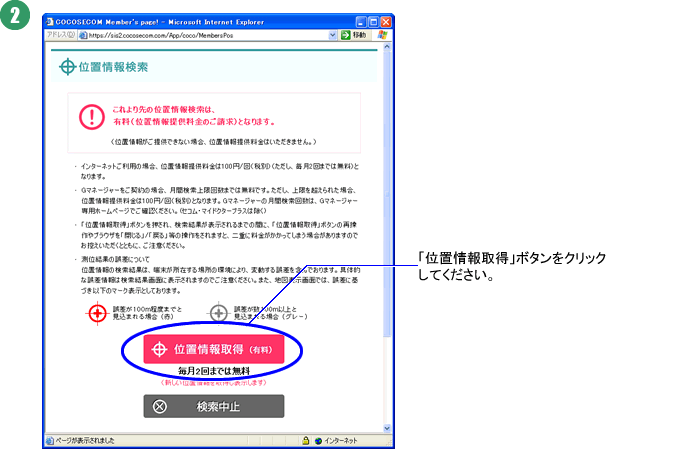Viewport: 679px width, 449px height.
Task: Click the red 位置情報取得 (有料) button
Action: pos(214,349)
